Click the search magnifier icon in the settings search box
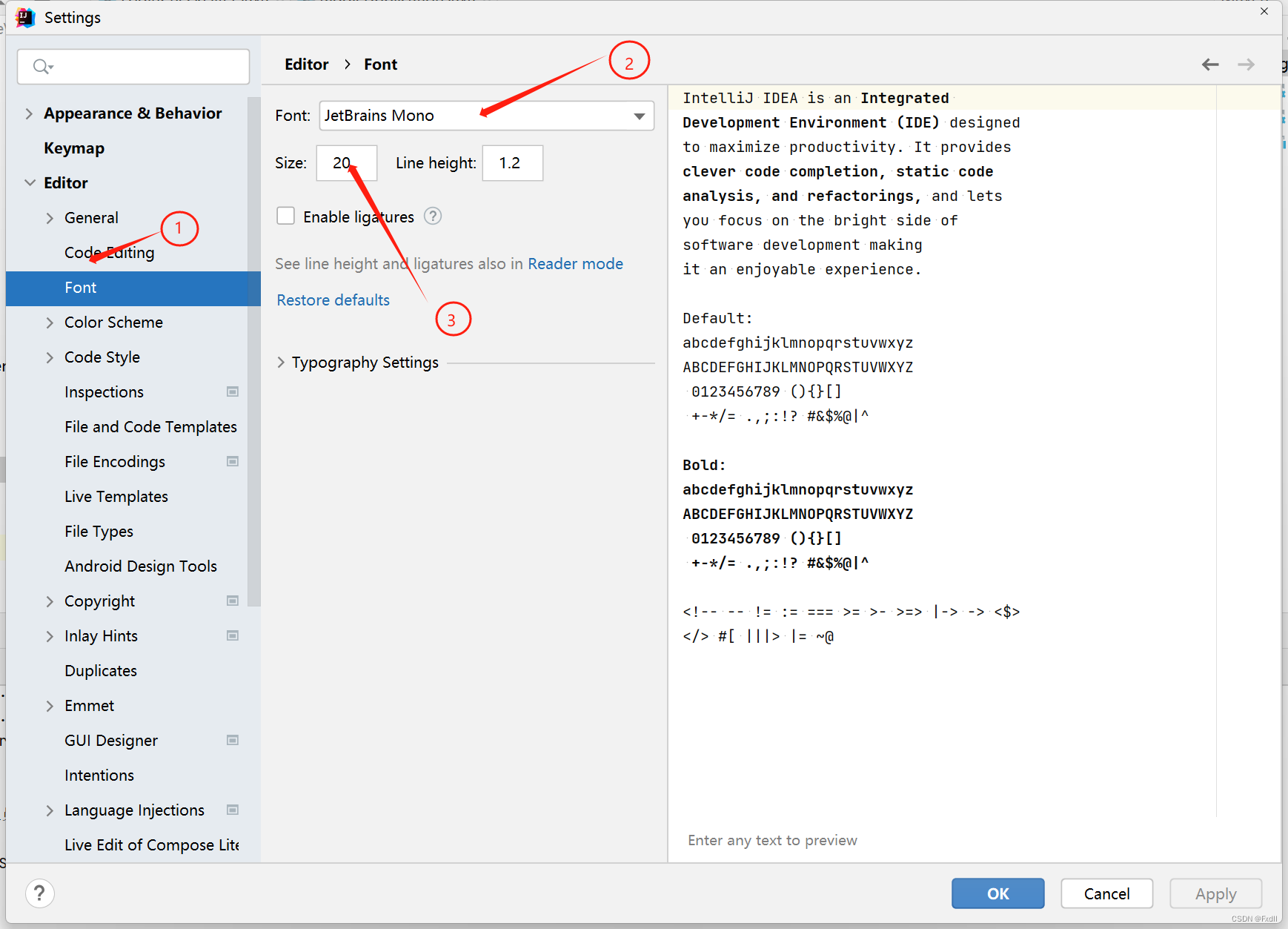The image size is (1288, 929). tap(42, 67)
